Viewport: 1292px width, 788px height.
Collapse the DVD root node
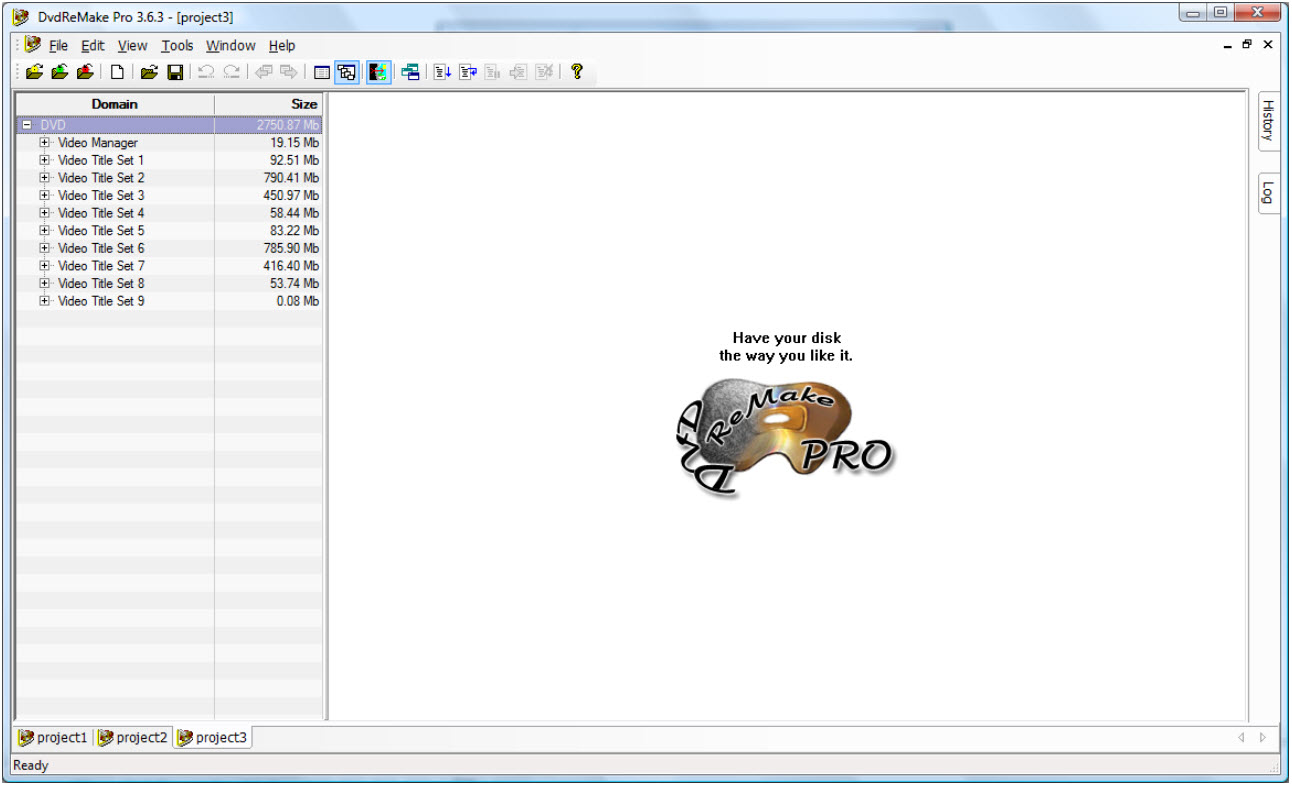click(27, 126)
